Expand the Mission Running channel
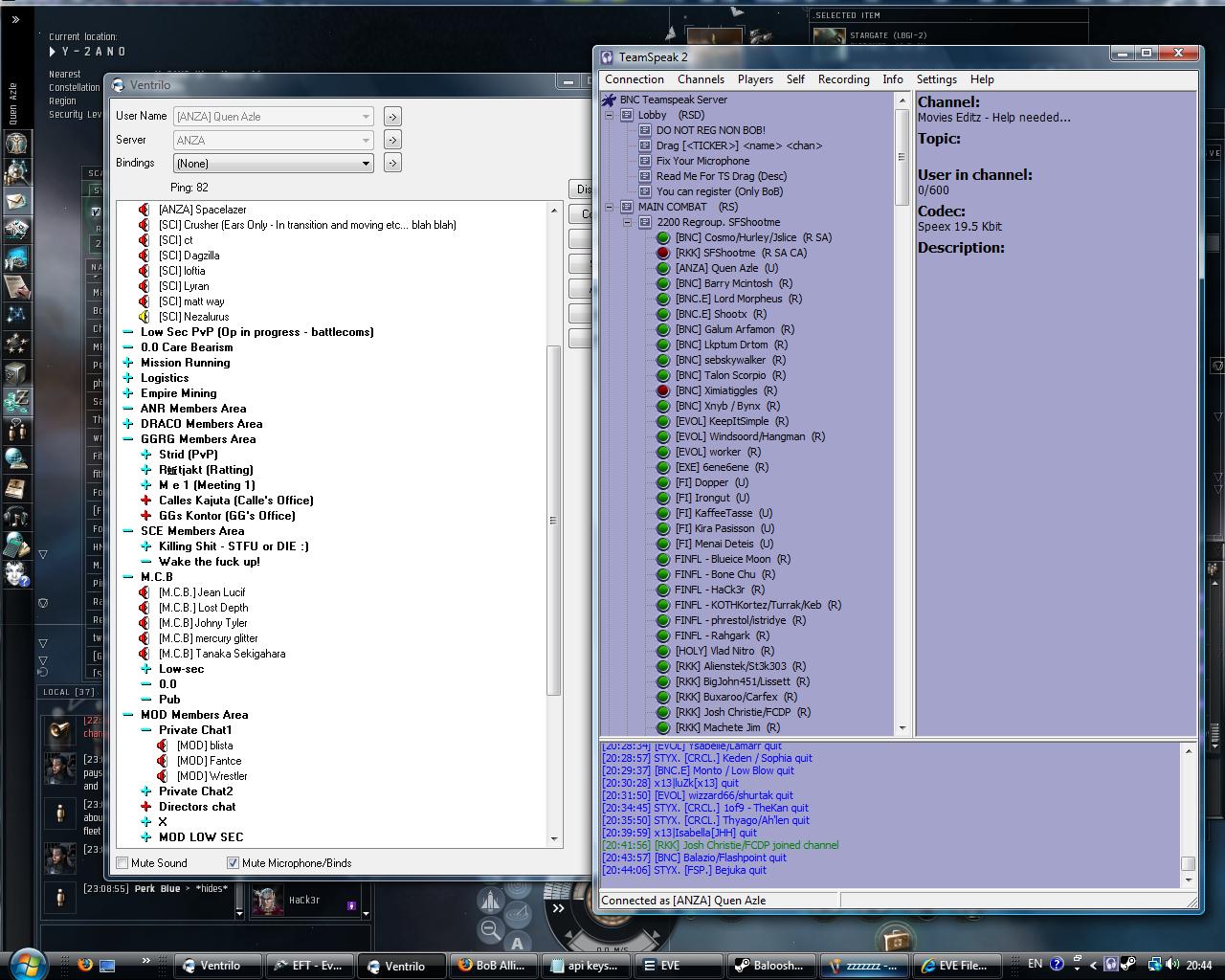The width and height of the screenshot is (1225, 980). pos(128,363)
